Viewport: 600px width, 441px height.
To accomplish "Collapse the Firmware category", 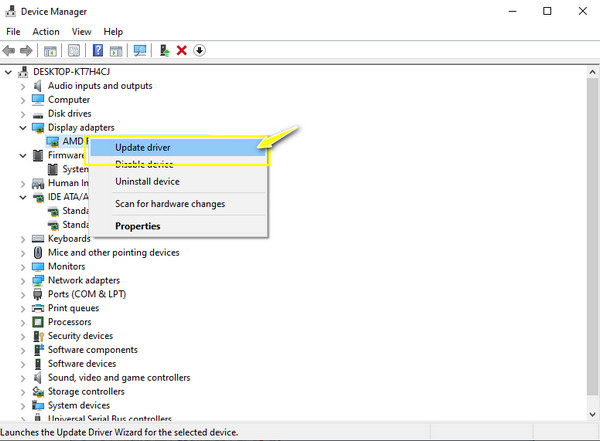I will [23, 156].
